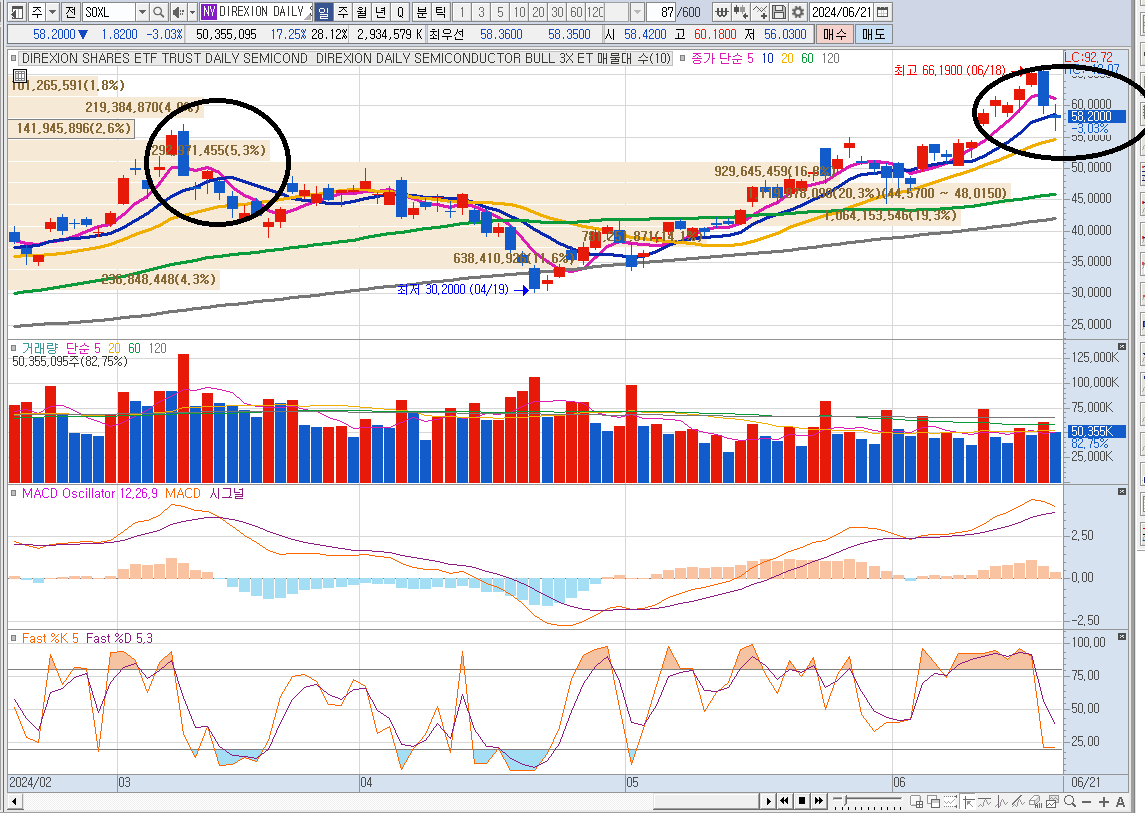Select interval preset 10
This screenshot has width=1145, height=813.
pyautogui.click(x=519, y=12)
